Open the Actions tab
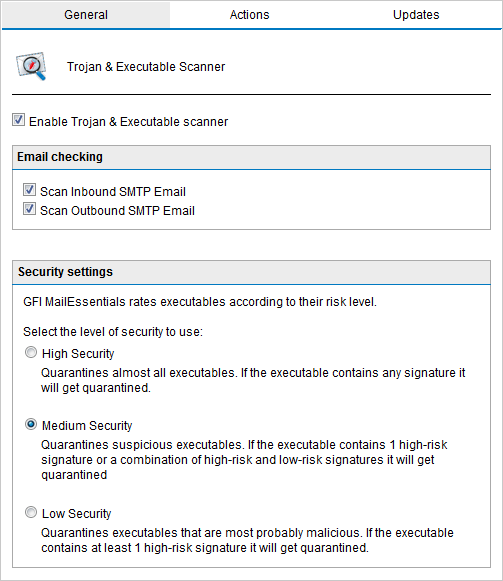The height and width of the screenshot is (581, 503). 249,14
